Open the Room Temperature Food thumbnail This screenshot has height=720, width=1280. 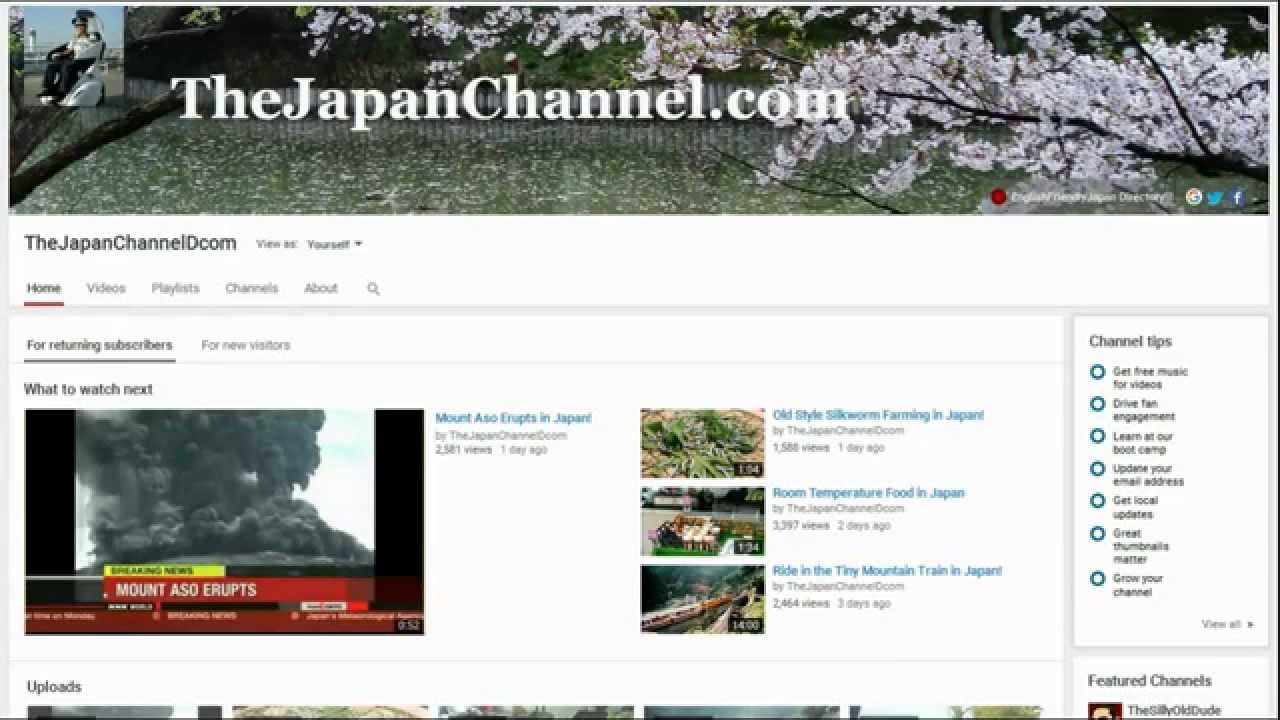click(702, 521)
